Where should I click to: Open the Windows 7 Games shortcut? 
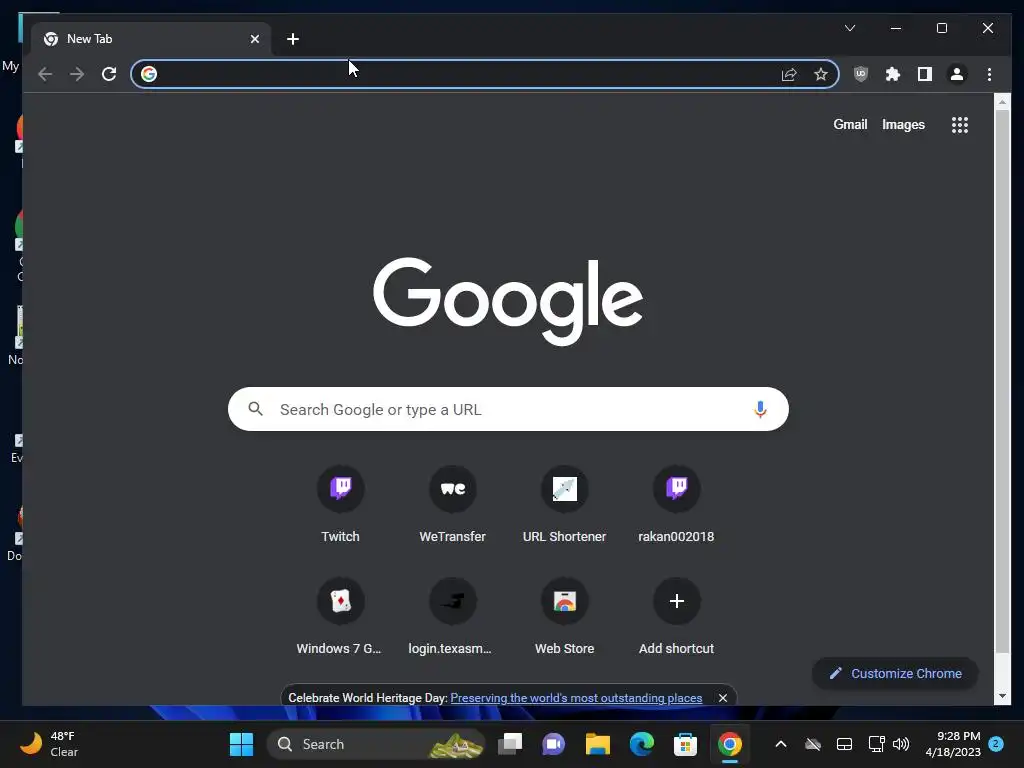[340, 616]
